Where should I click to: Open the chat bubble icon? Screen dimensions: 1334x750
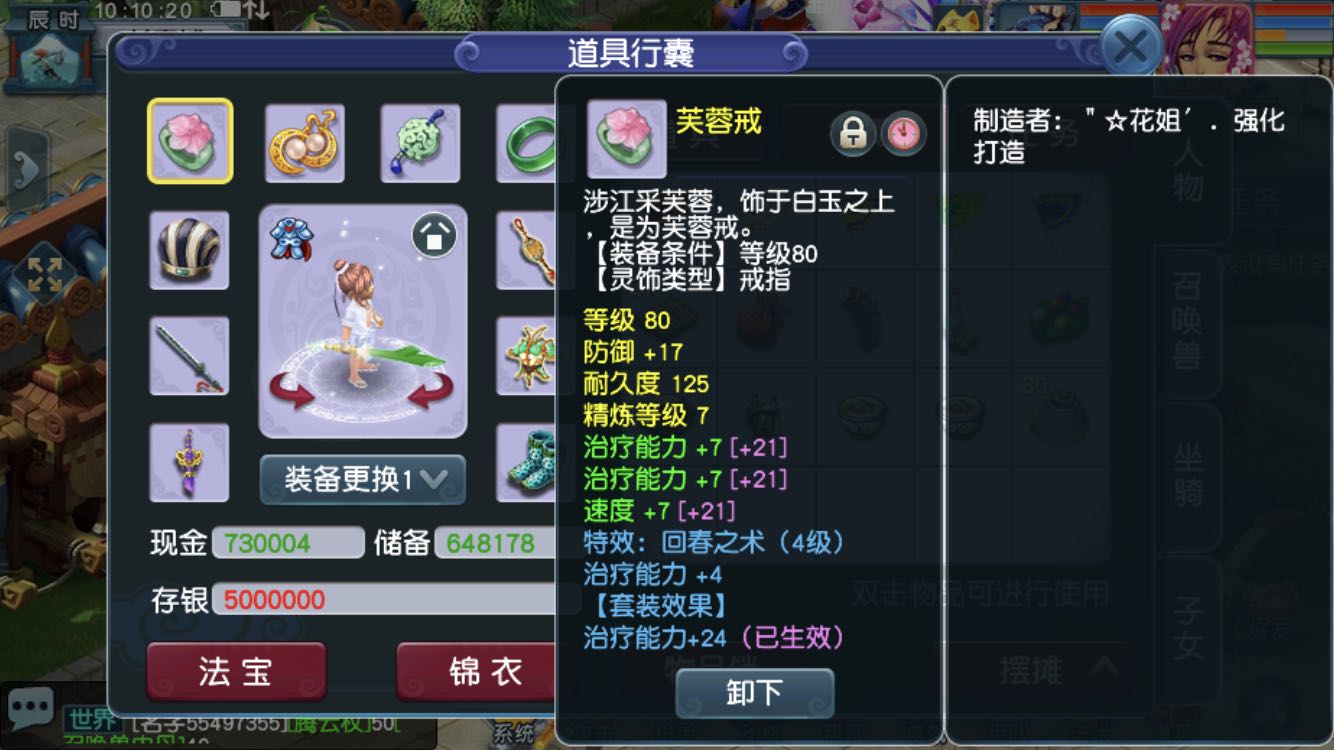pyautogui.click(x=29, y=709)
